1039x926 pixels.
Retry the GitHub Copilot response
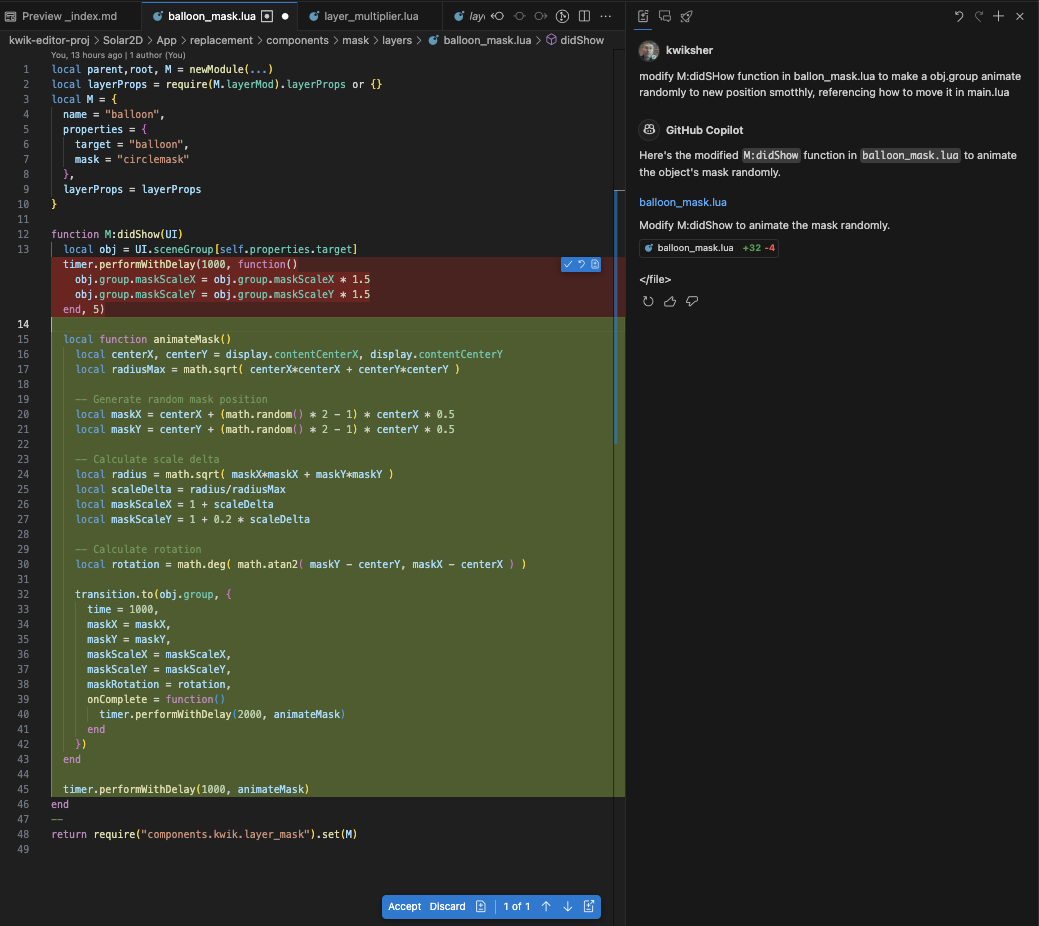coord(648,302)
